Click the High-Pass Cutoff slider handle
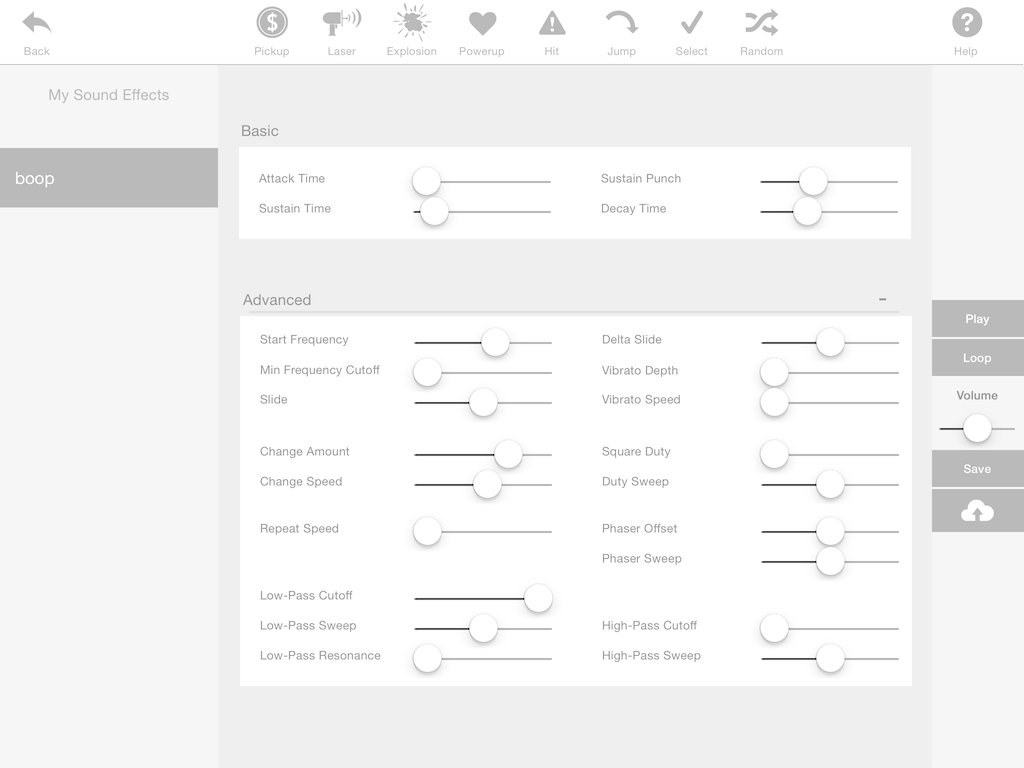 click(775, 628)
